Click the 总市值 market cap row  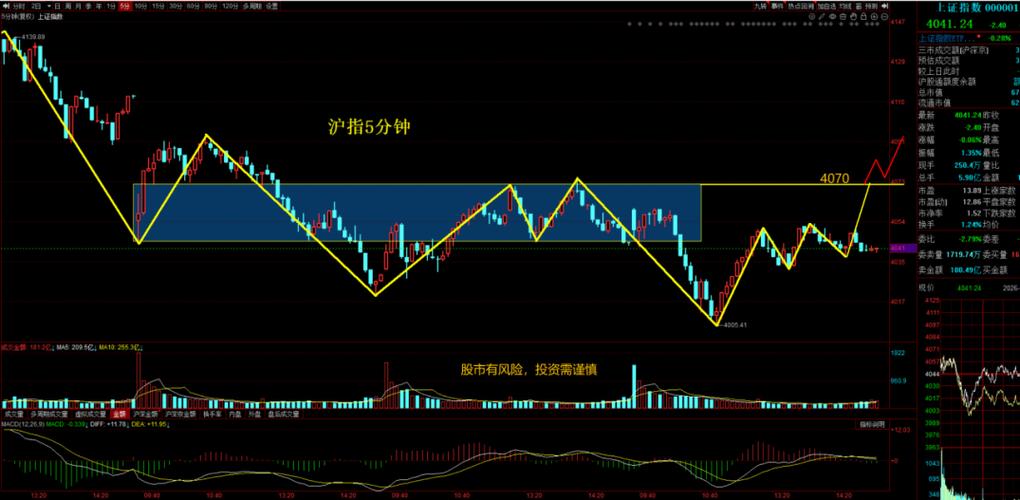pos(969,92)
